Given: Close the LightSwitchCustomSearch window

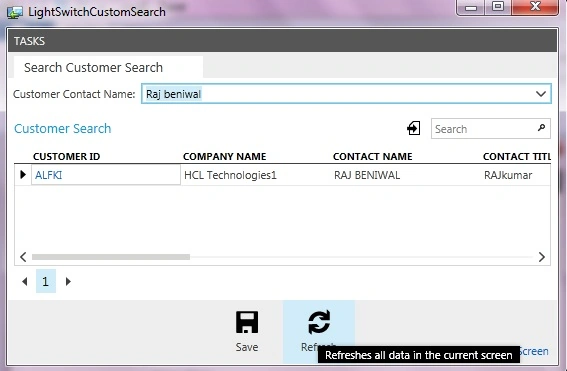Looking at the screenshot, I should [535, 7].
